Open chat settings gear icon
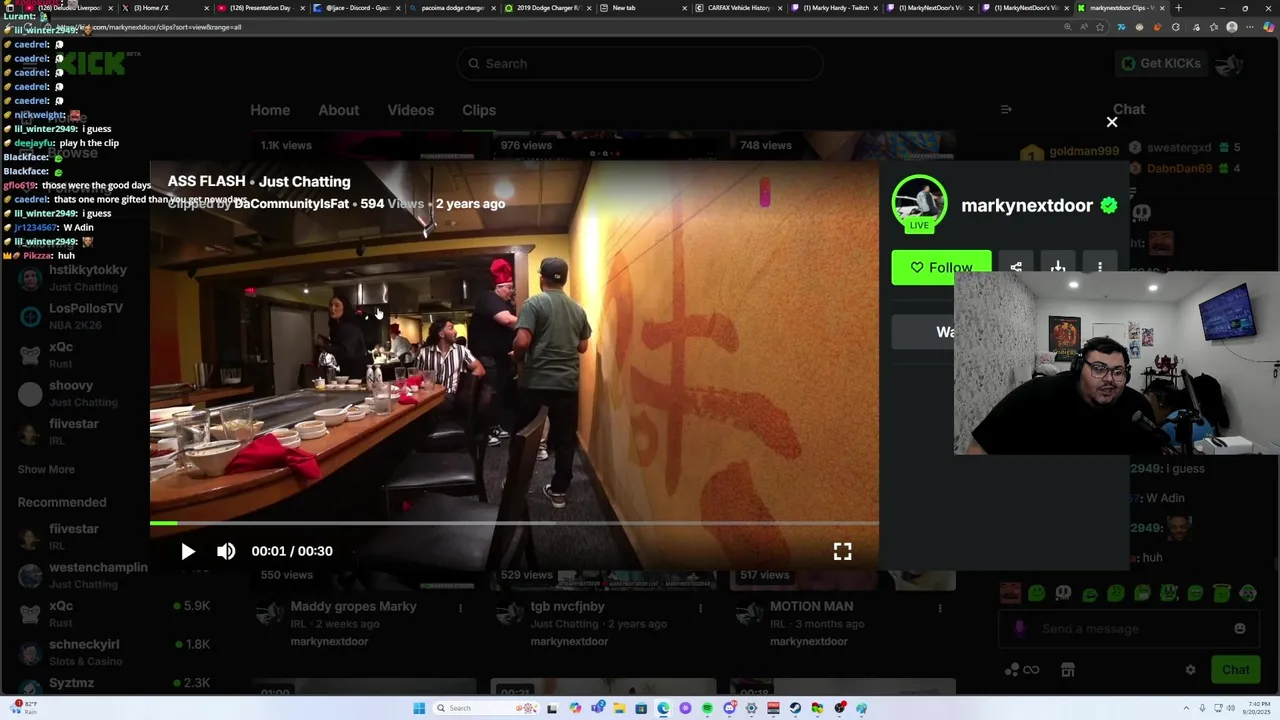The height and width of the screenshot is (720, 1280). [1190, 670]
